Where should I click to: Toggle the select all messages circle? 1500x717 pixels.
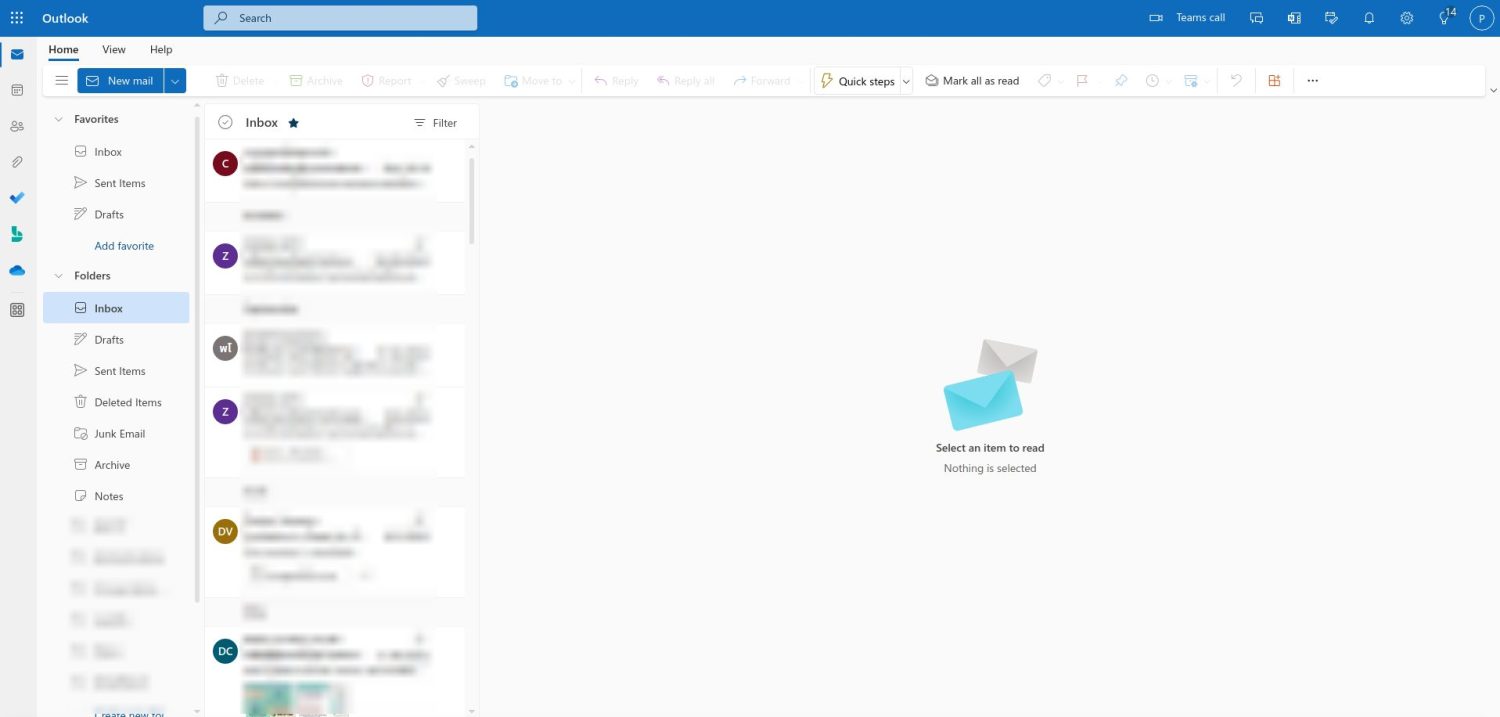[225, 122]
